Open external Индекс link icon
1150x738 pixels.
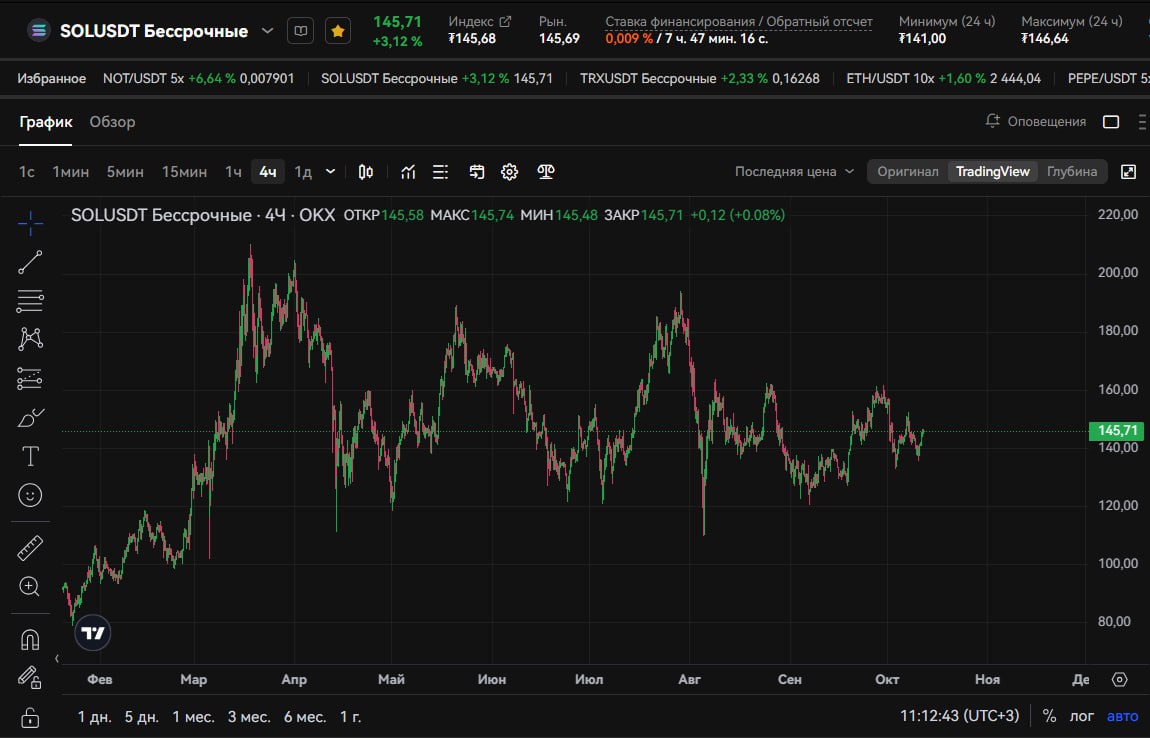(x=505, y=21)
